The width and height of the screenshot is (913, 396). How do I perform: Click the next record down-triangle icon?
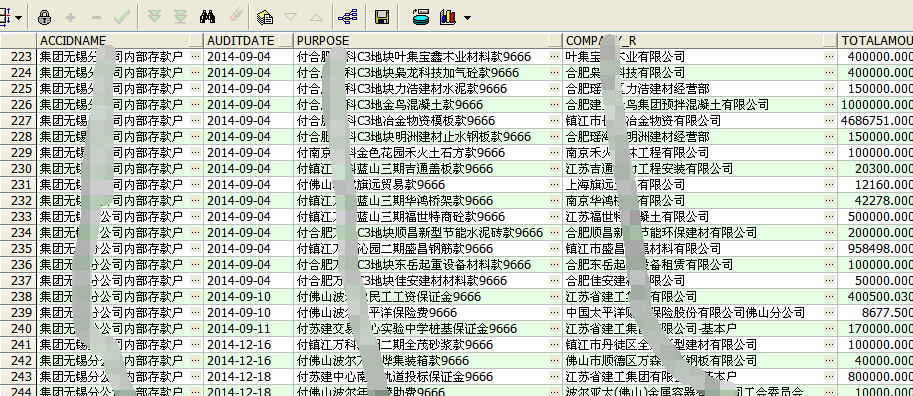click(x=291, y=17)
